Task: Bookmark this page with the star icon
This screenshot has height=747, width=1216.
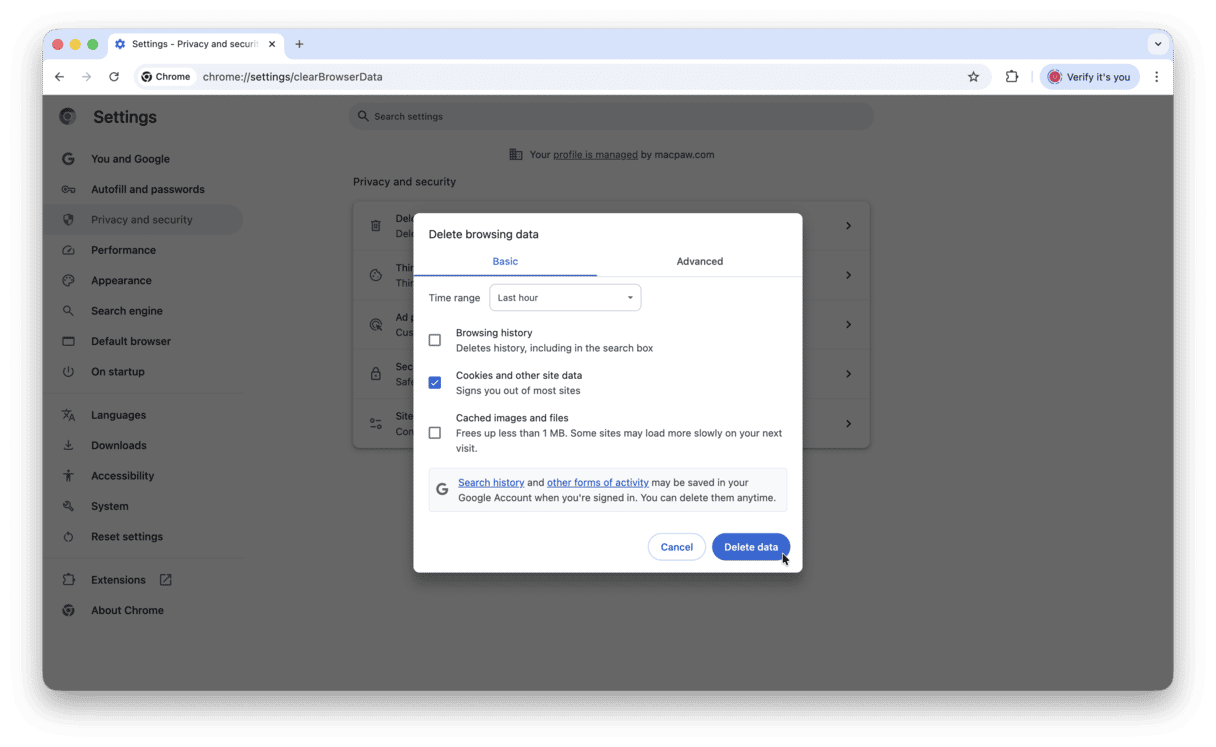Action: tap(973, 76)
